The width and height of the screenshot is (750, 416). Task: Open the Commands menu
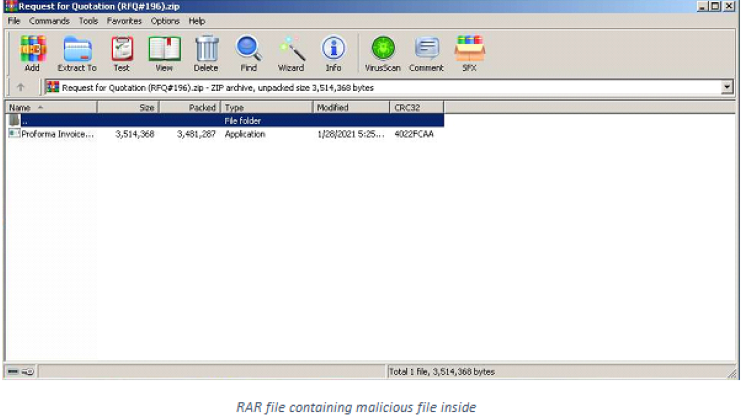click(49, 21)
